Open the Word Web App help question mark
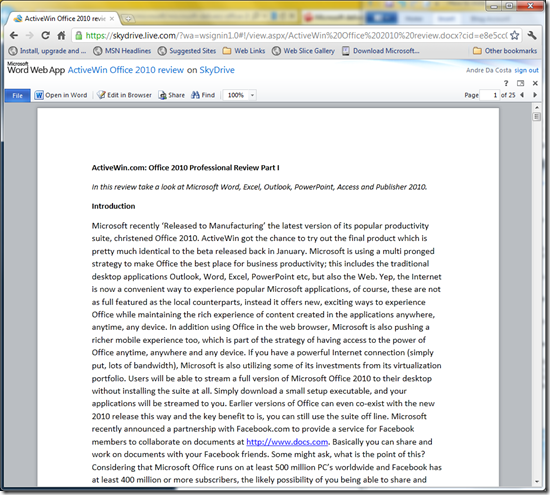The image size is (550, 495). click(506, 83)
